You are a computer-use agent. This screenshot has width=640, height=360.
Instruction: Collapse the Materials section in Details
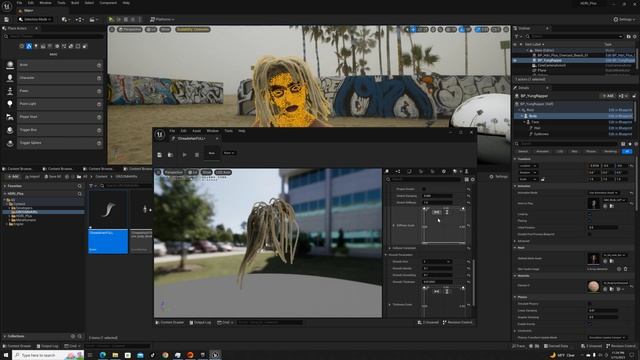pos(515,276)
